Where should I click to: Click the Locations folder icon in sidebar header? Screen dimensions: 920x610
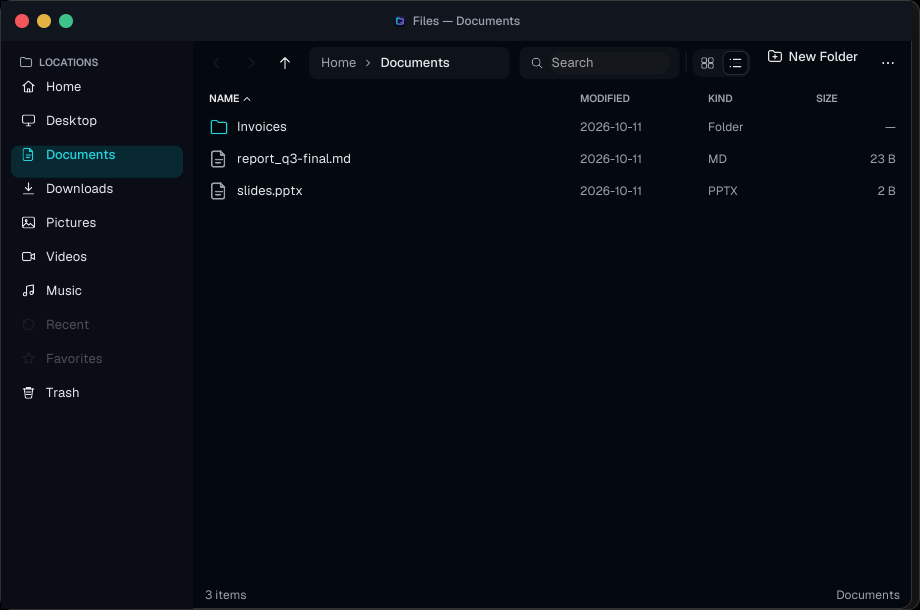pos(26,62)
